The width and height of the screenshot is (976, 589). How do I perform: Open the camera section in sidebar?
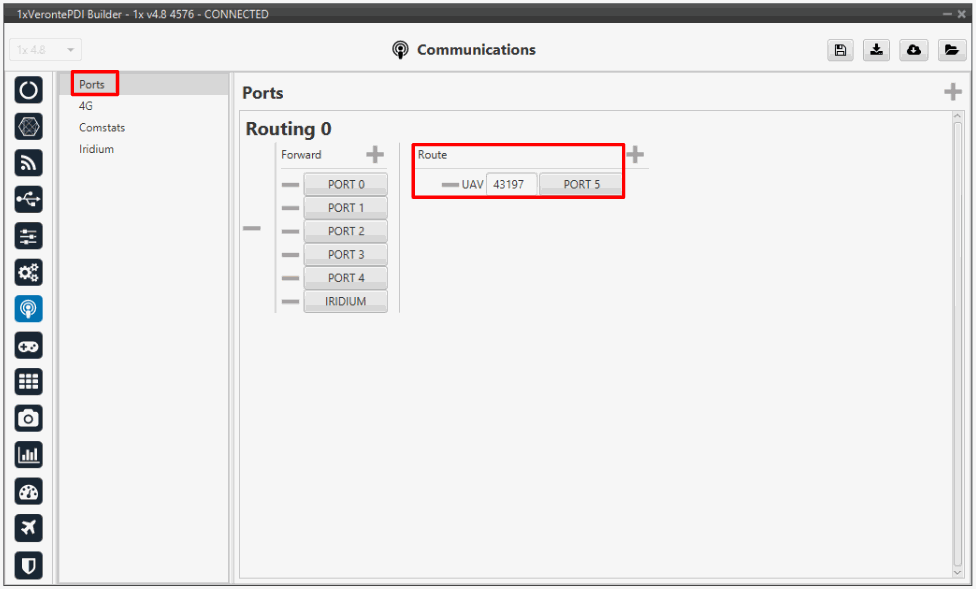[29, 418]
